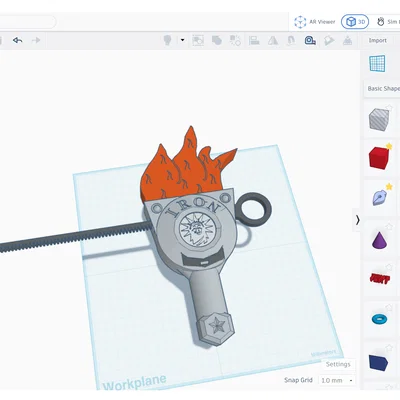Select the Scribble pen shape
400x400 pixels.
379,198
